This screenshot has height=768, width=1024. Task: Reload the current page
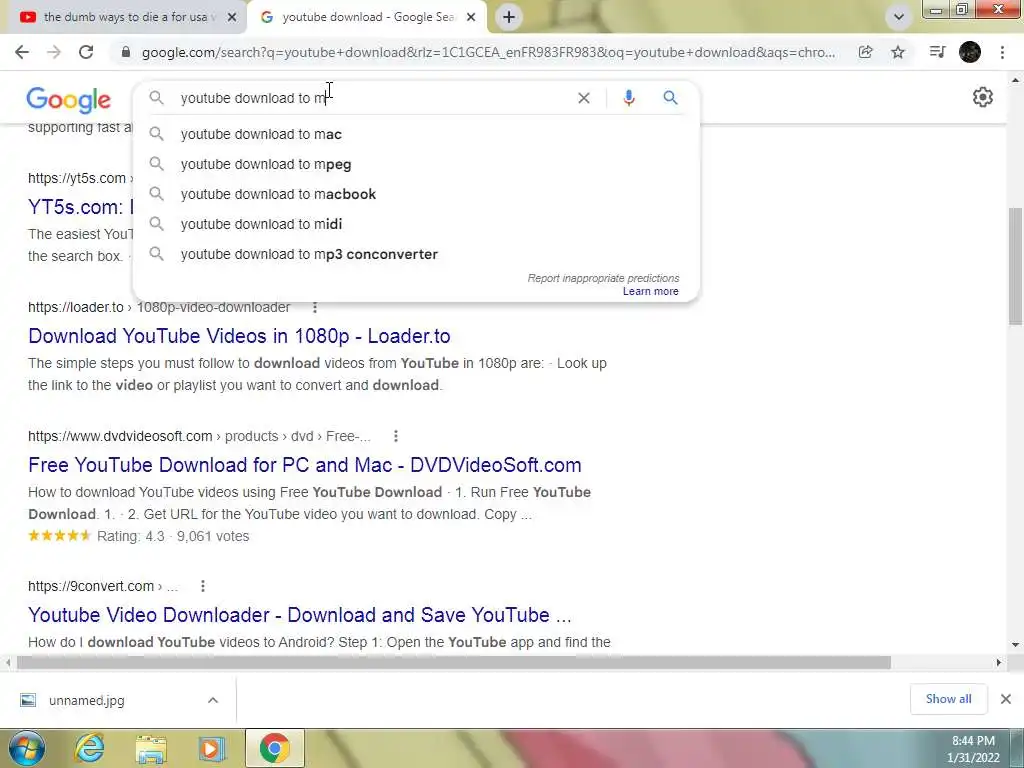(86, 52)
